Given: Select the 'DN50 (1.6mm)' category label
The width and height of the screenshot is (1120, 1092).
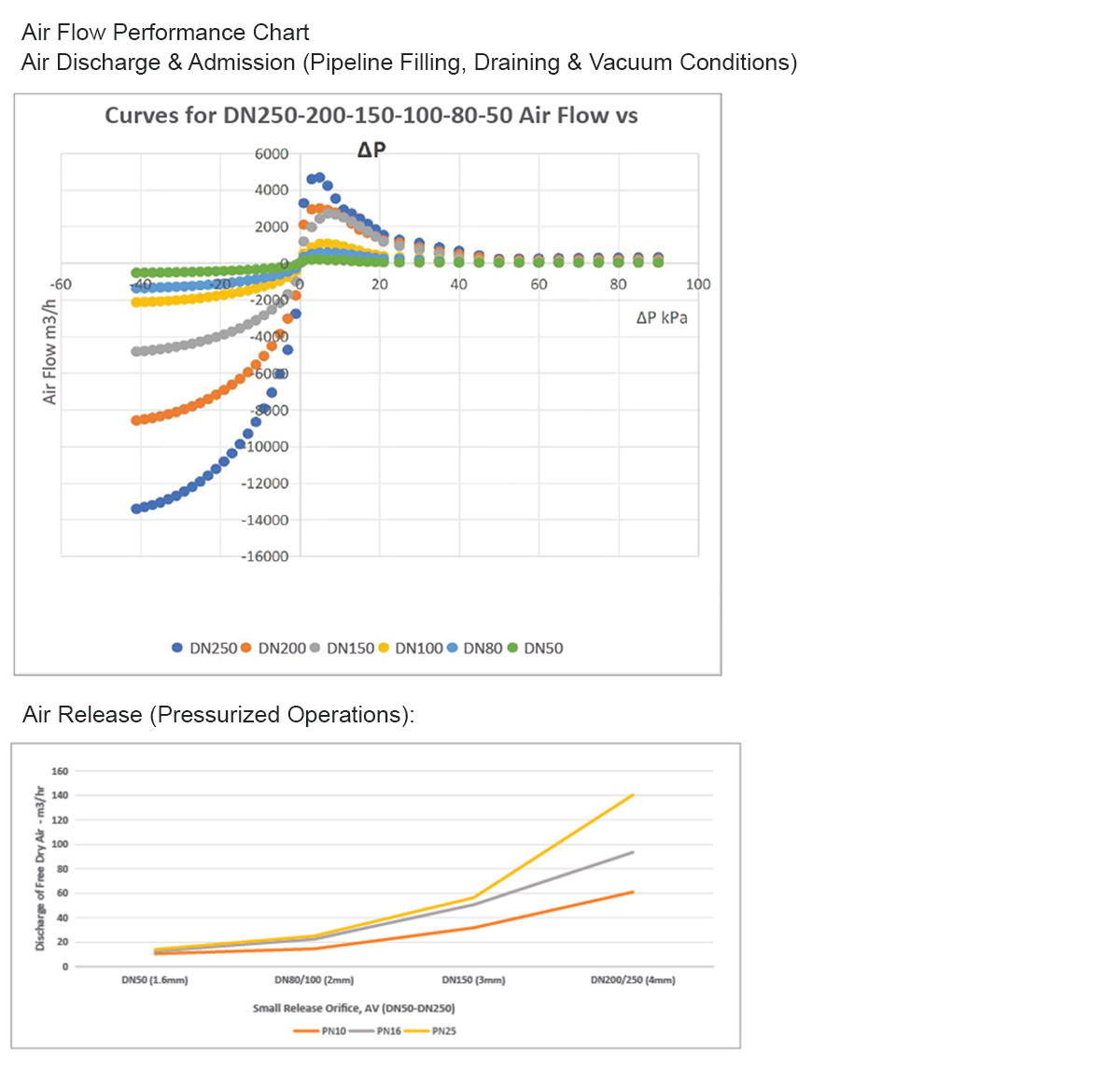Looking at the screenshot, I should pyautogui.click(x=155, y=980).
